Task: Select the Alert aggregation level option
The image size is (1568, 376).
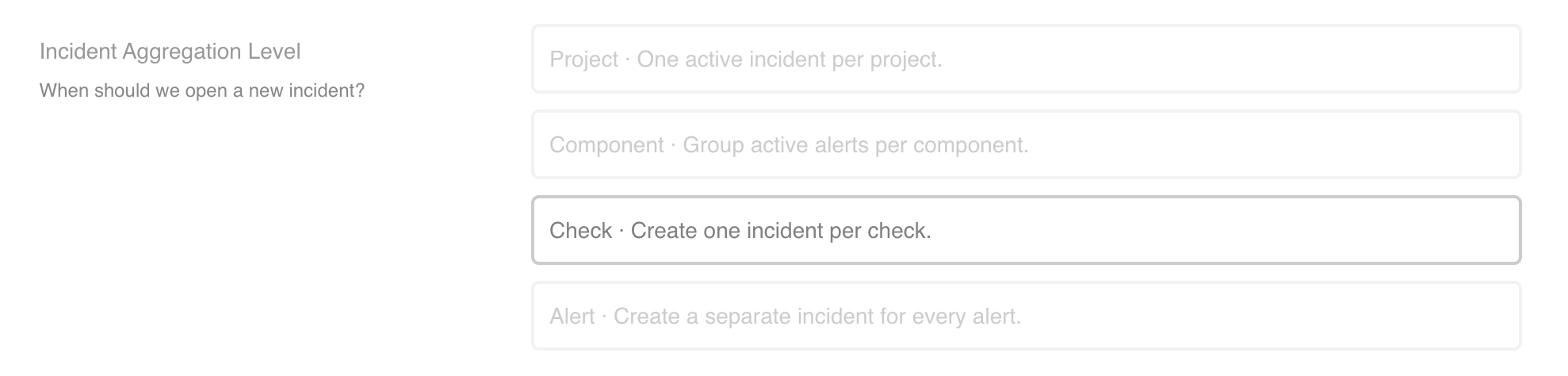Action: [x=1026, y=317]
